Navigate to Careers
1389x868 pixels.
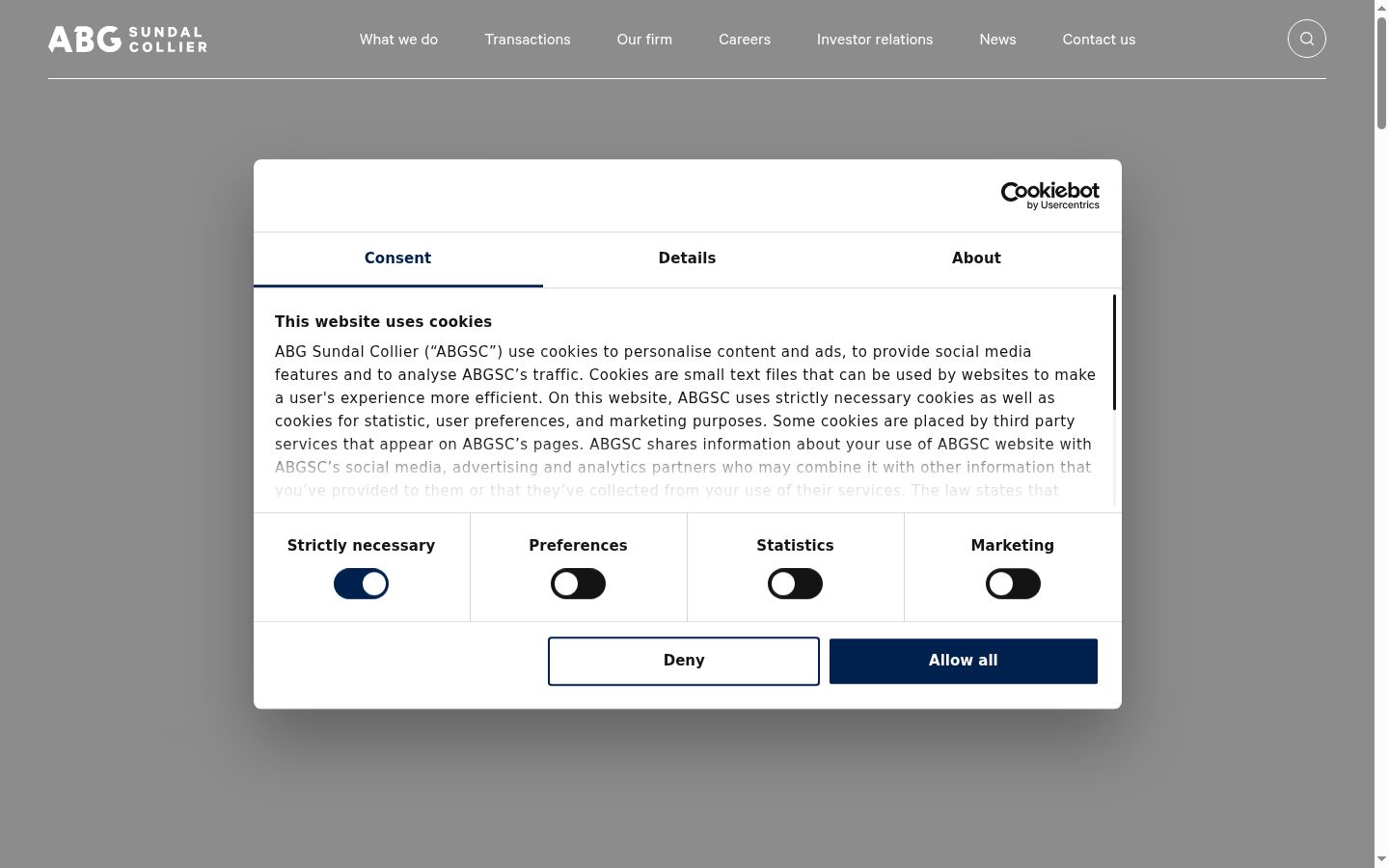pos(745,40)
